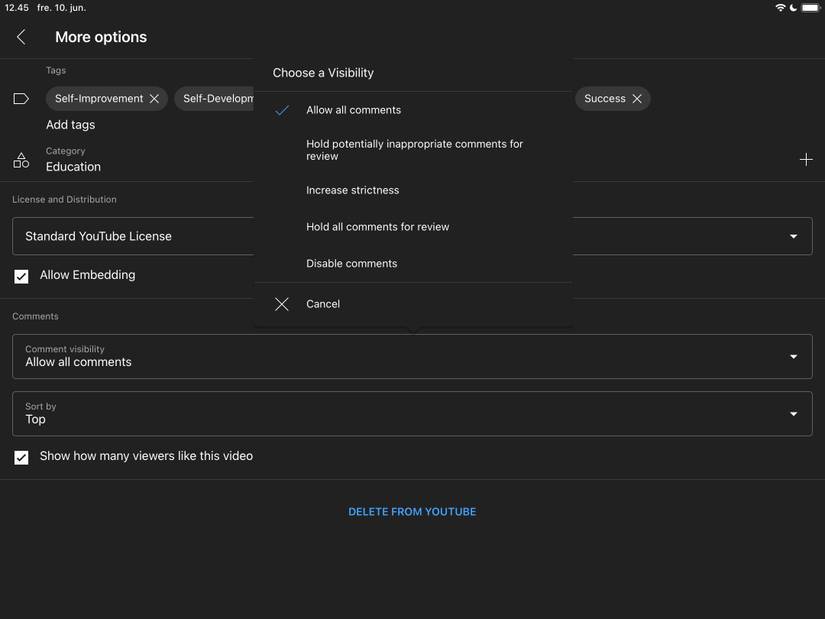Click the plus icon on the right
The height and width of the screenshot is (619, 825).
806,158
